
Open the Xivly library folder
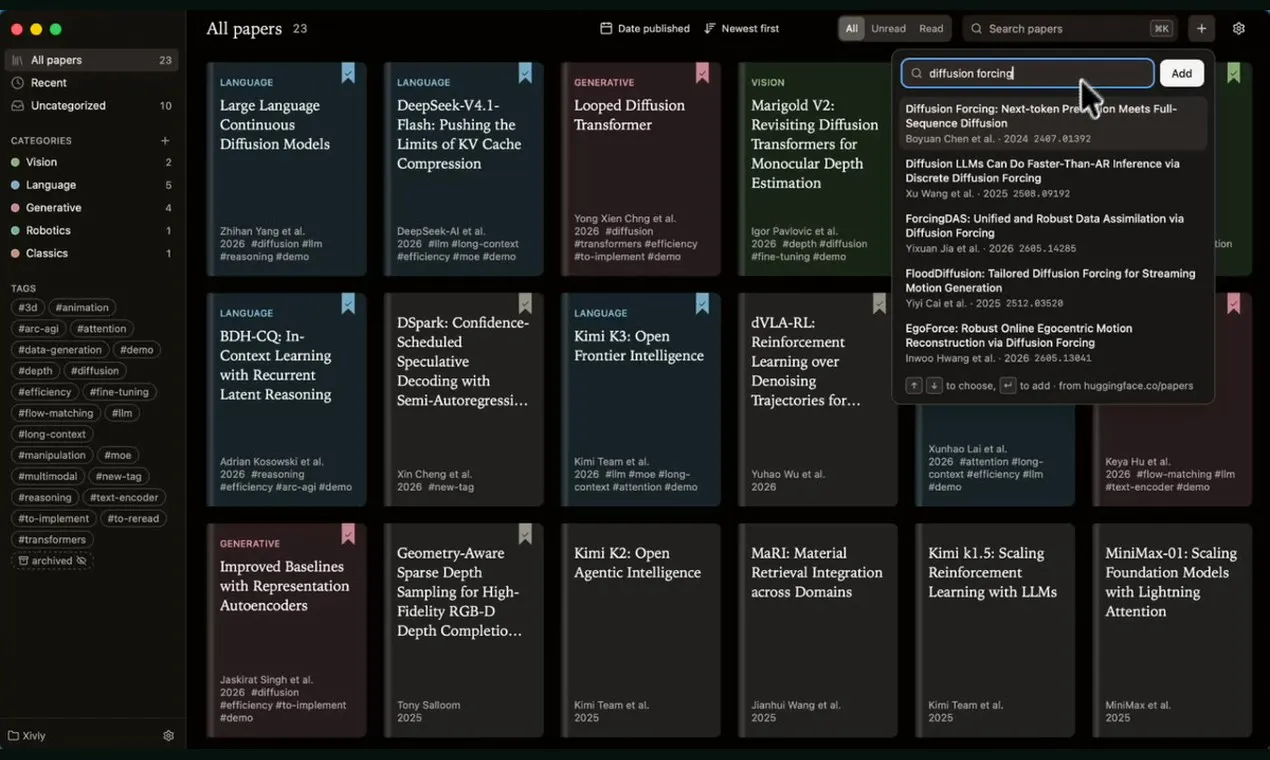pyautogui.click(x=27, y=736)
